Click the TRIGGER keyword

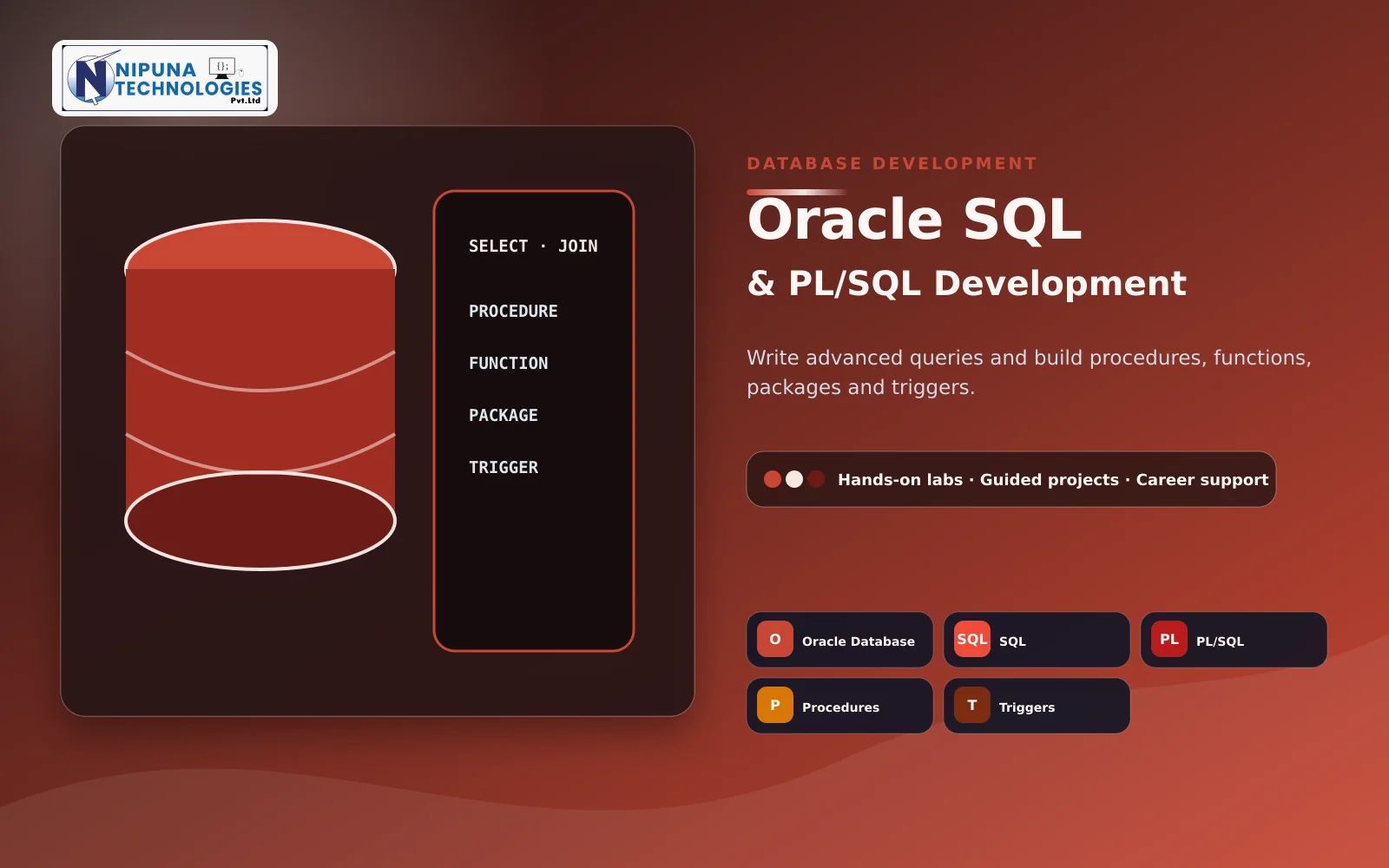coord(504,467)
